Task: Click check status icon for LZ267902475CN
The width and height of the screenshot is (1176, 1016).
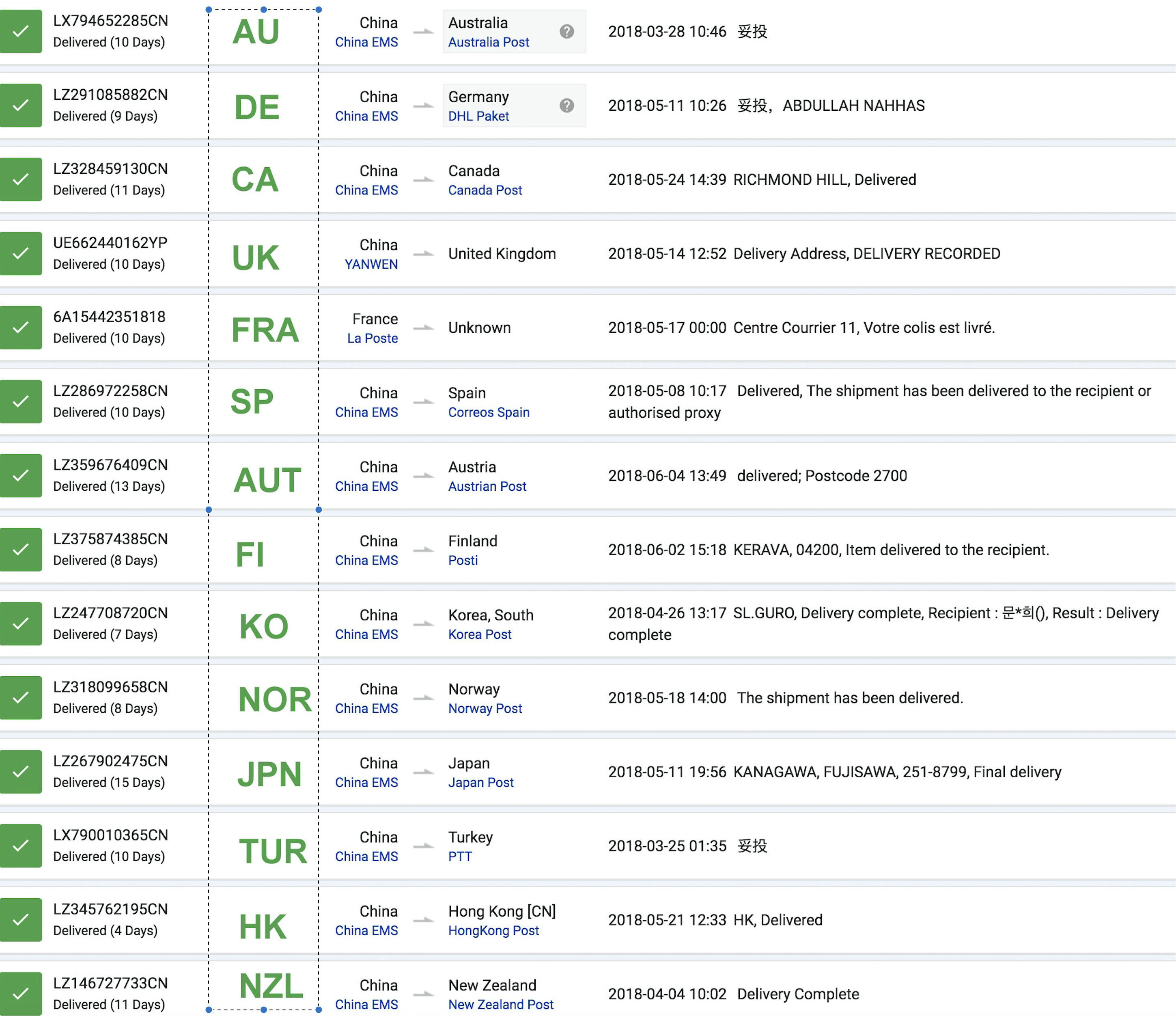Action: [21, 771]
